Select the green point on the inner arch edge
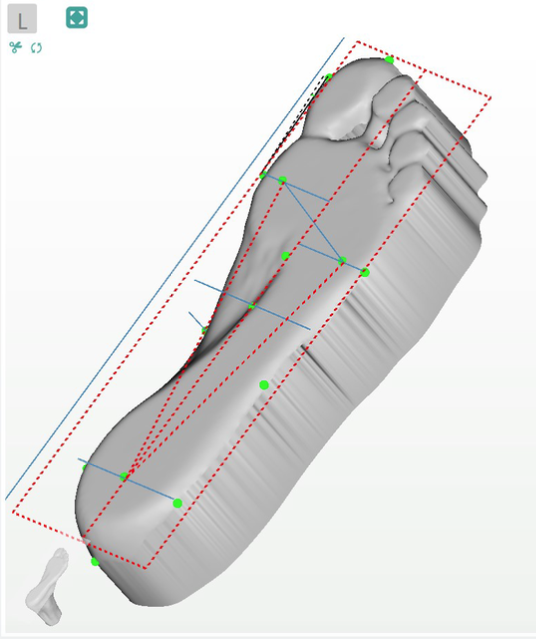 pos(205,330)
